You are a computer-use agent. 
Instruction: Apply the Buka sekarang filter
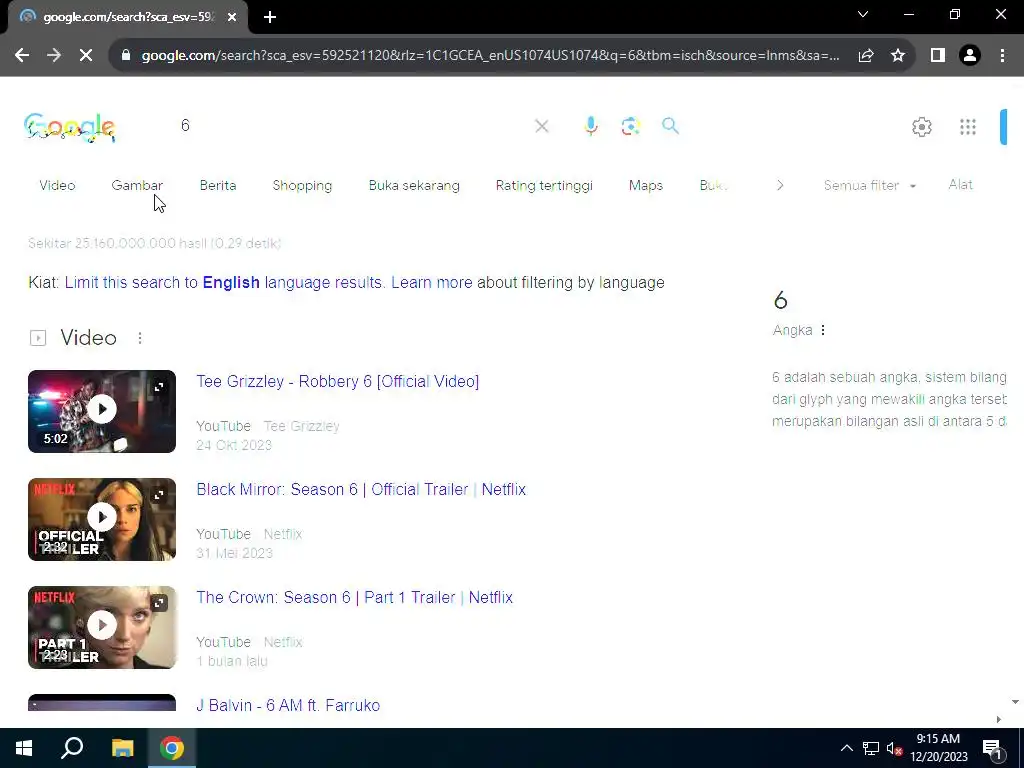pos(414,185)
